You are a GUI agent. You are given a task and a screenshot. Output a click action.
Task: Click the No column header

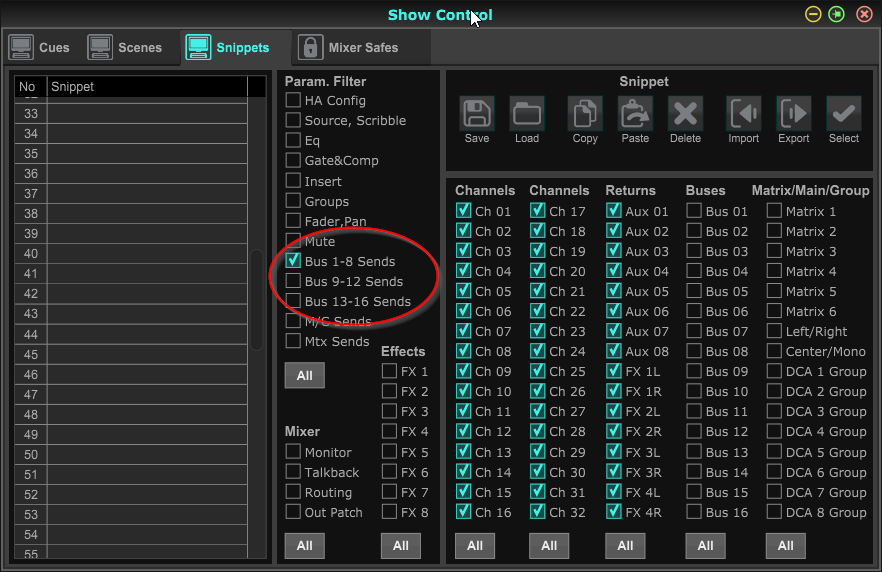pos(31,87)
